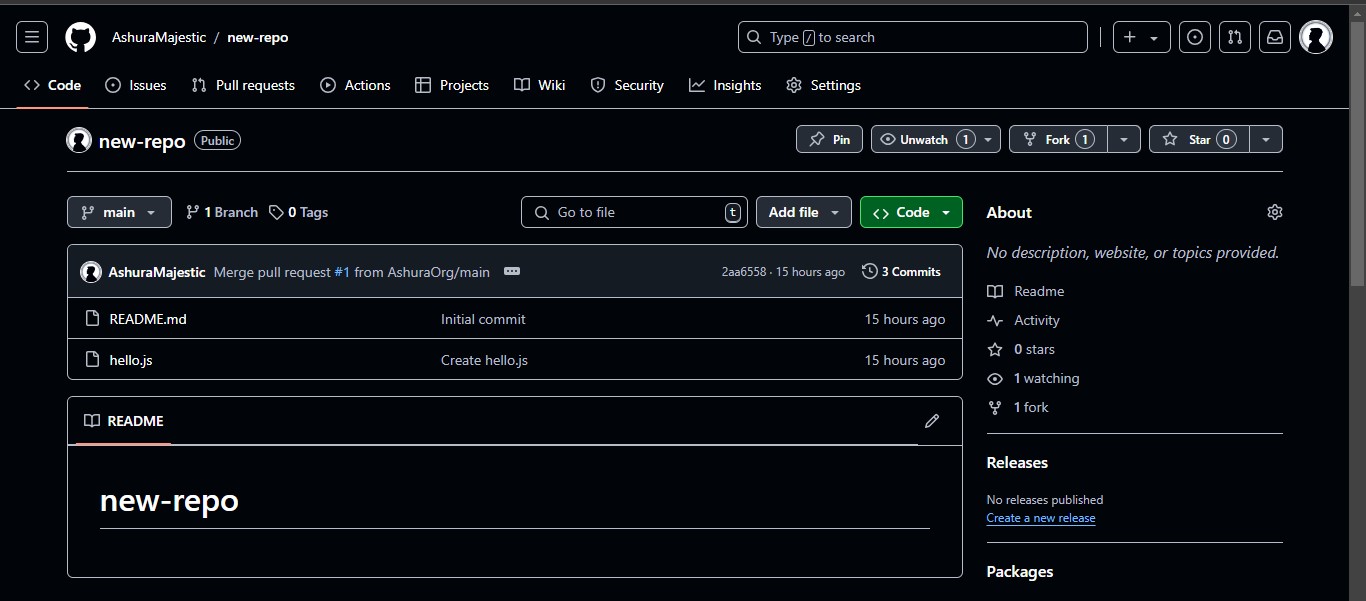View the 0 Tags link
Screen dimensions: 1366x601
point(298,212)
